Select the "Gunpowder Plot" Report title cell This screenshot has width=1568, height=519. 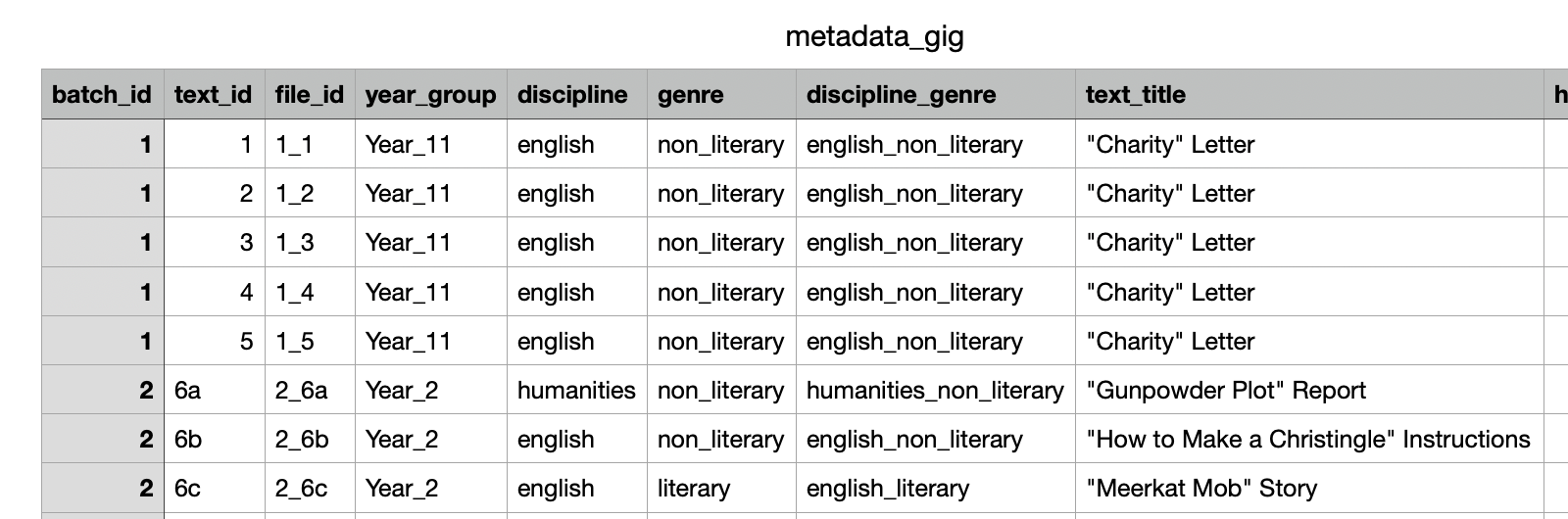point(1225,391)
